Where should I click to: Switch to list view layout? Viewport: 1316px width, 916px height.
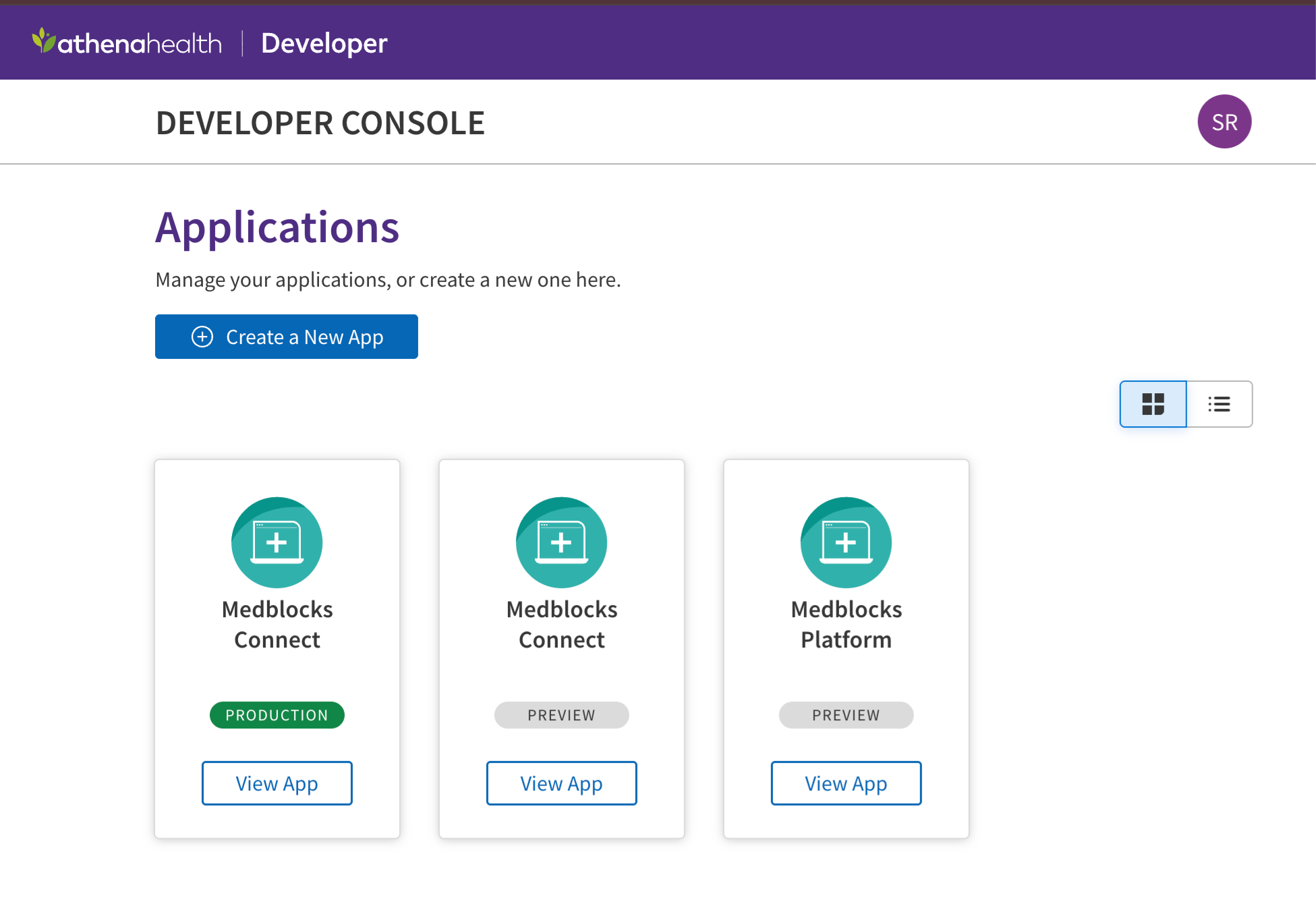click(x=1219, y=404)
